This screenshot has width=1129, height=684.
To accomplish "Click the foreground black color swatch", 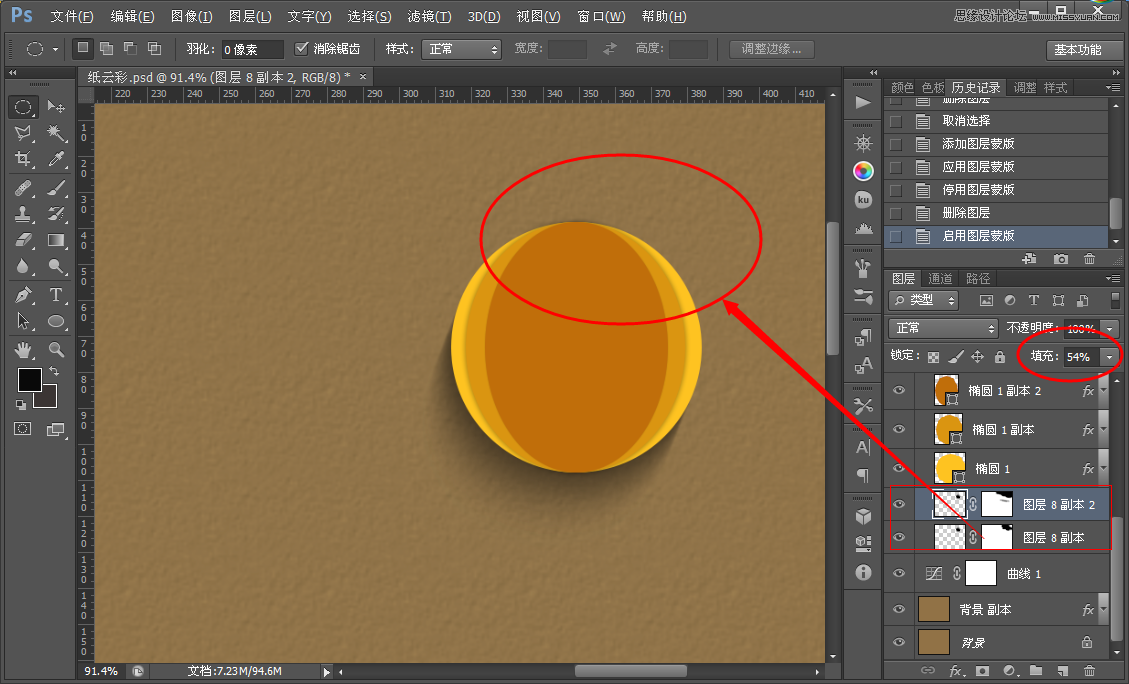I will point(29,379).
